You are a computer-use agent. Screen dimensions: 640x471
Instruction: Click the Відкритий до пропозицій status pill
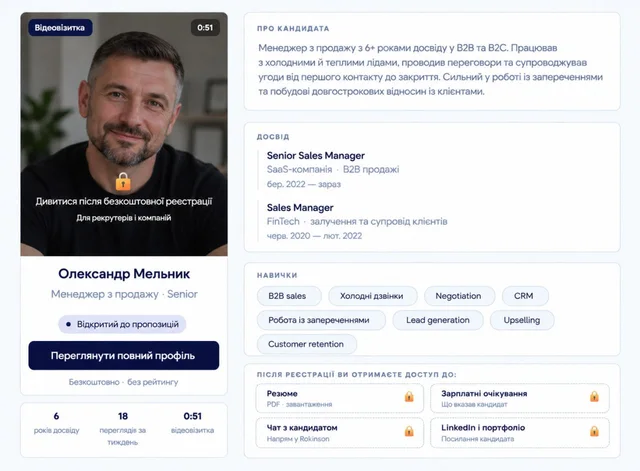click(x=122, y=324)
